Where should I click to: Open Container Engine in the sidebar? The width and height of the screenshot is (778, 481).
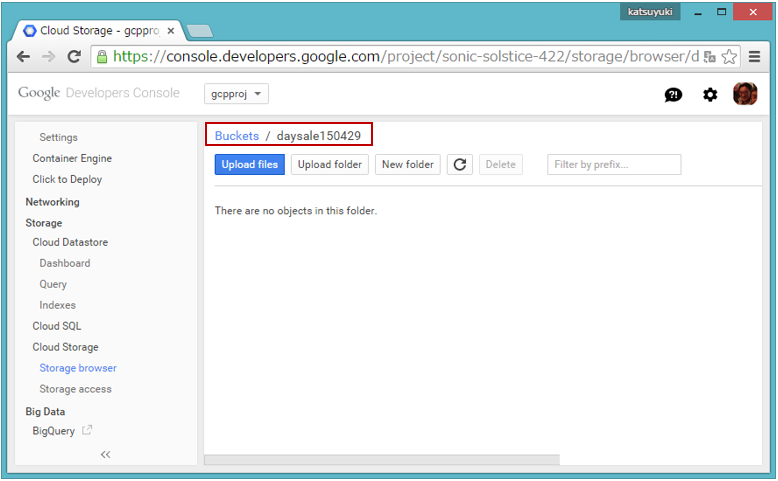[72, 158]
